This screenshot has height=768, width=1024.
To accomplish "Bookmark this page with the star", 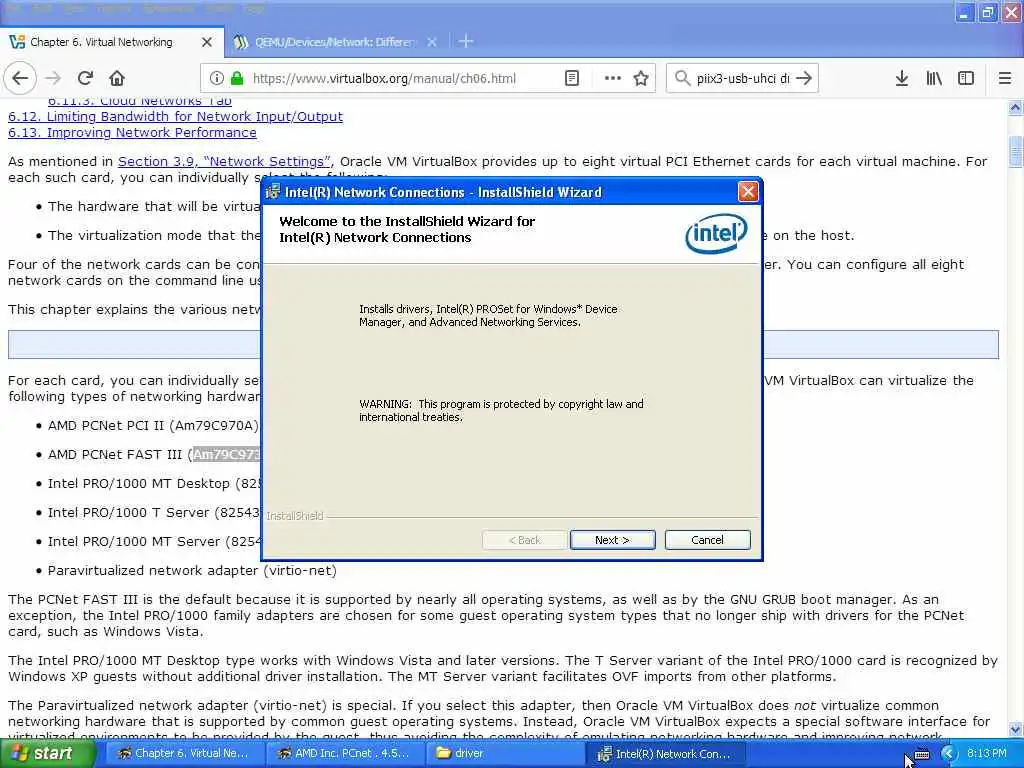I will point(641,78).
